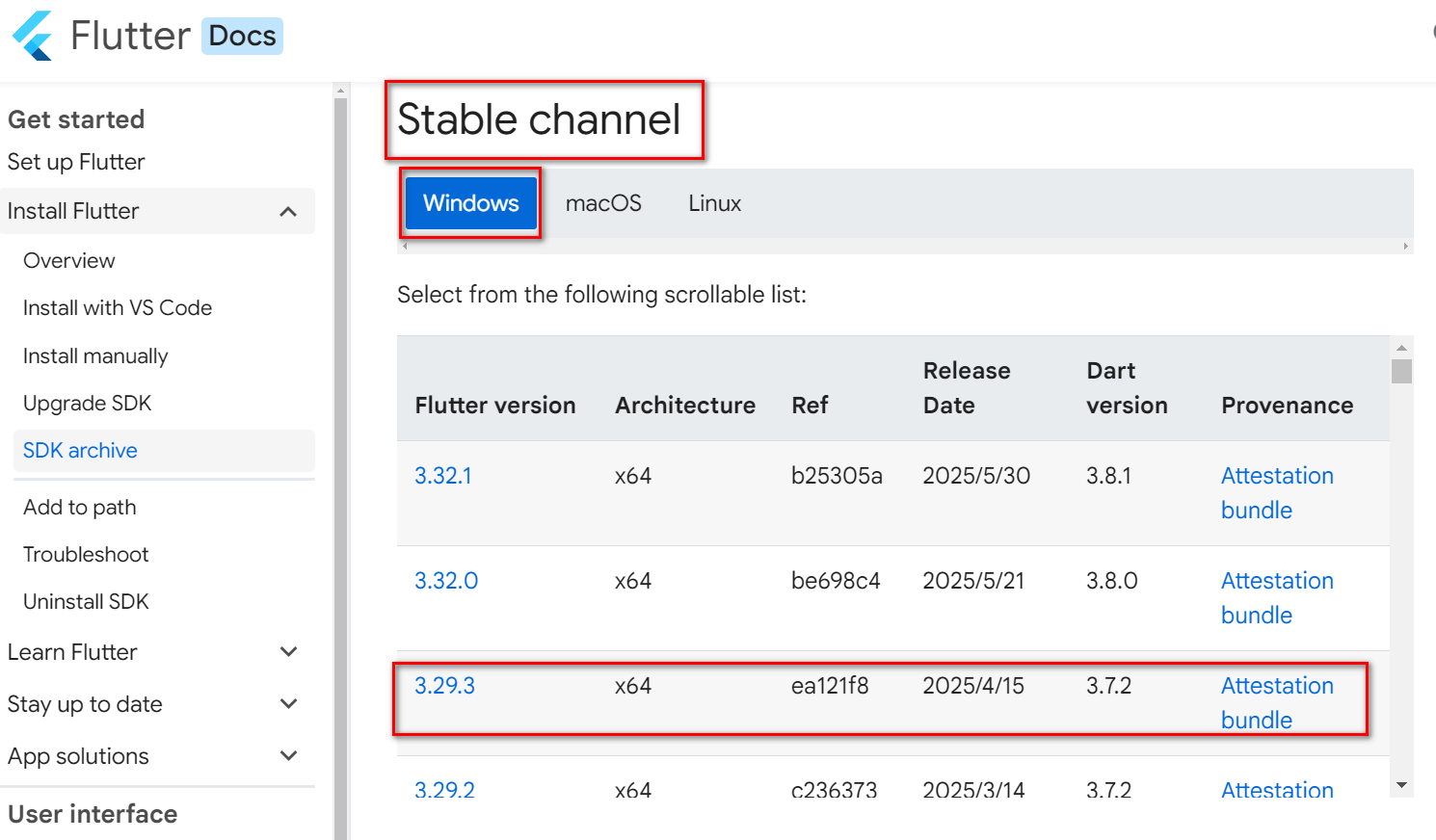Expand the App solutions section

point(287,756)
